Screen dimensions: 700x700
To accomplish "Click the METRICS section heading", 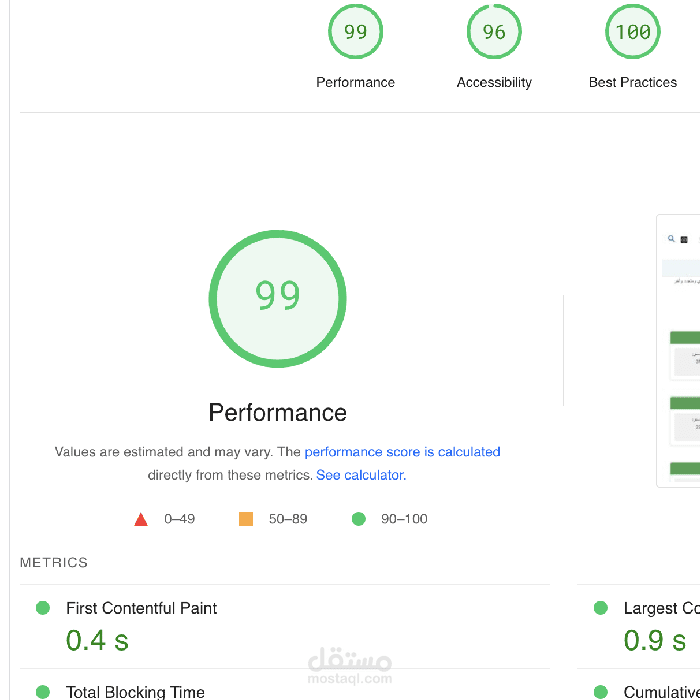I will pyautogui.click(x=54, y=562).
